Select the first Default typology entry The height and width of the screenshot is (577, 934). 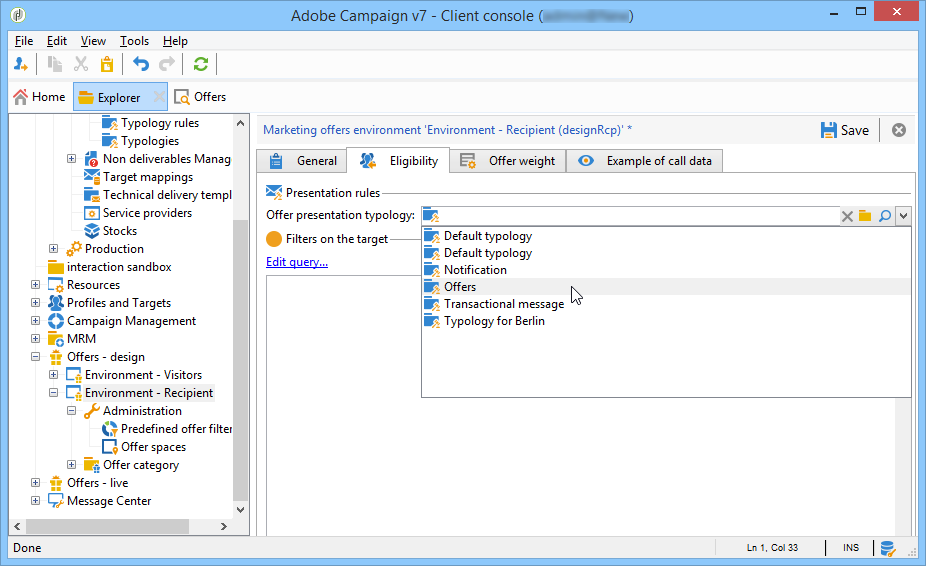tap(666, 236)
